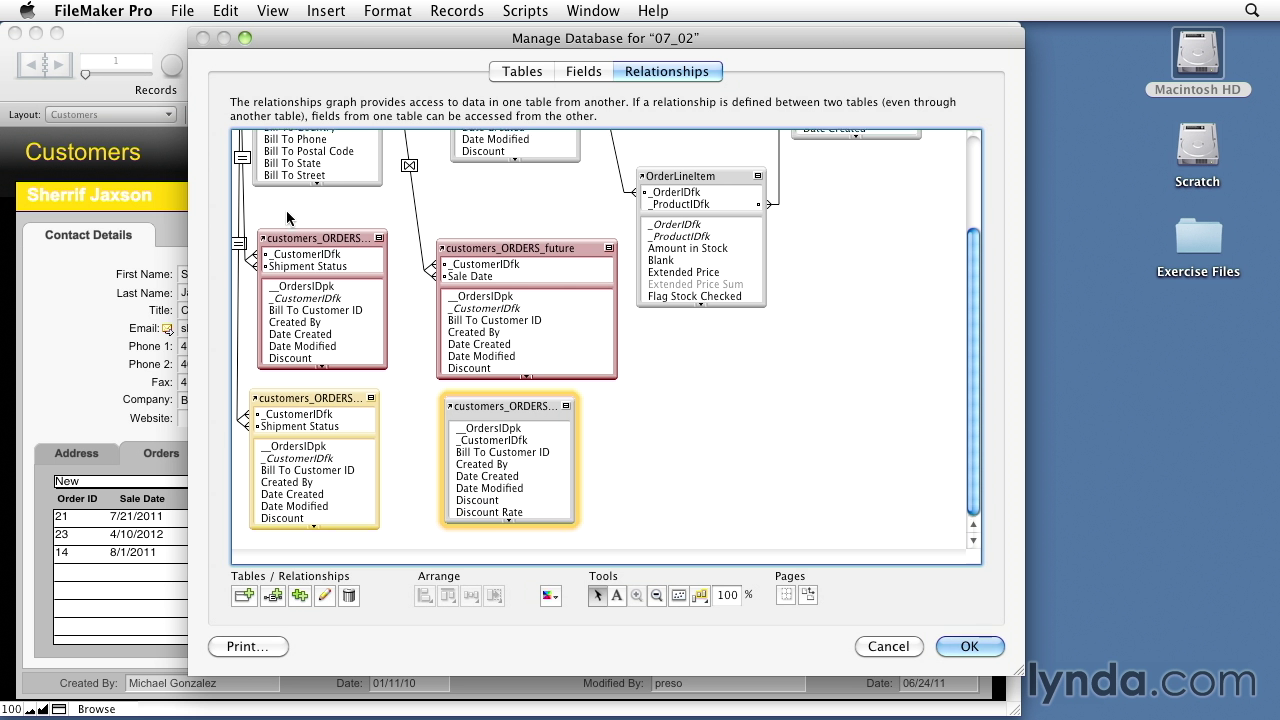
Task: Select Sale Date in customers_ORDERS_future
Action: tap(470, 276)
